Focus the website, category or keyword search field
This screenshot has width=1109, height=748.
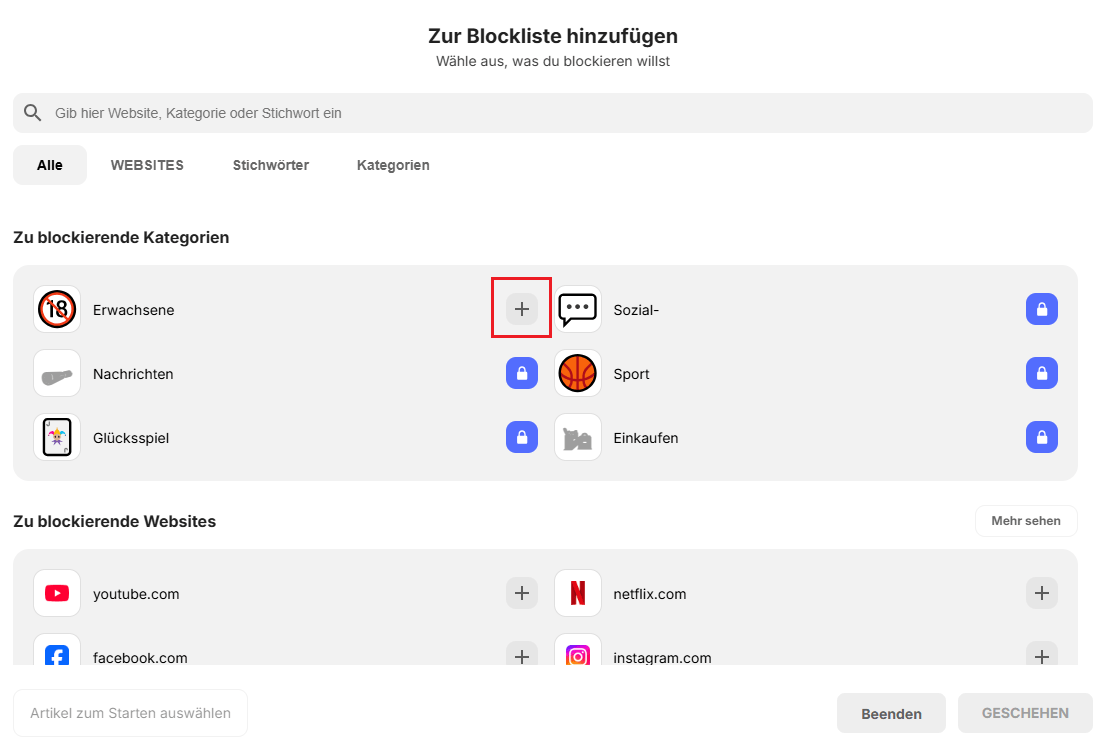(560, 113)
